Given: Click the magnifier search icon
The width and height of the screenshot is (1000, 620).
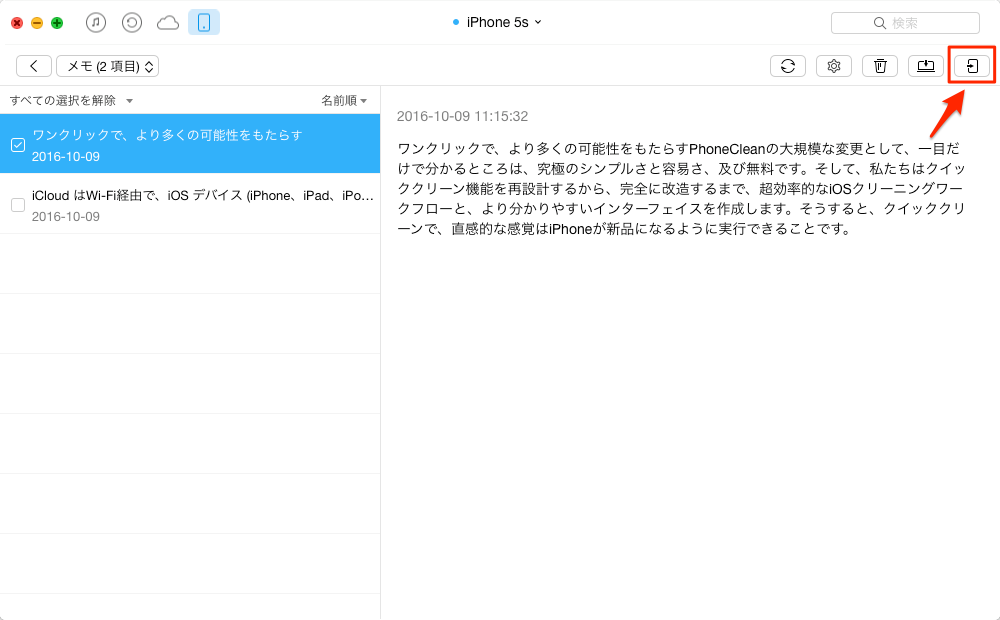Looking at the screenshot, I should pos(879,23).
